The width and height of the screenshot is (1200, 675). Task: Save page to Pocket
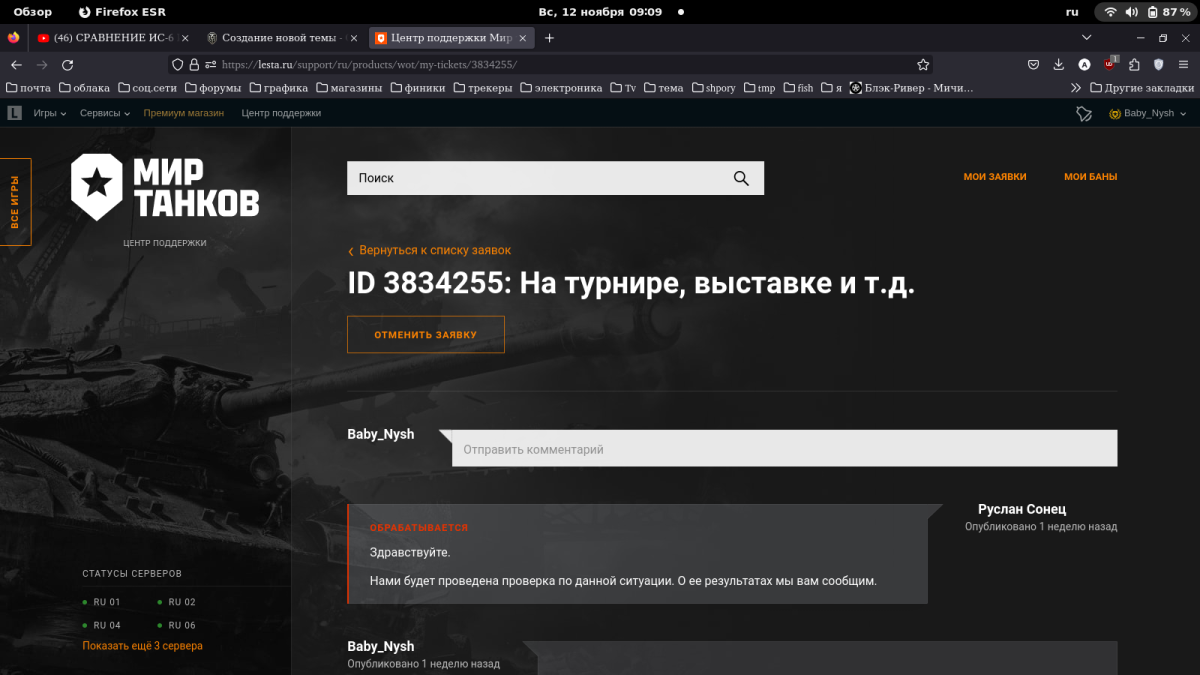[1033, 64]
